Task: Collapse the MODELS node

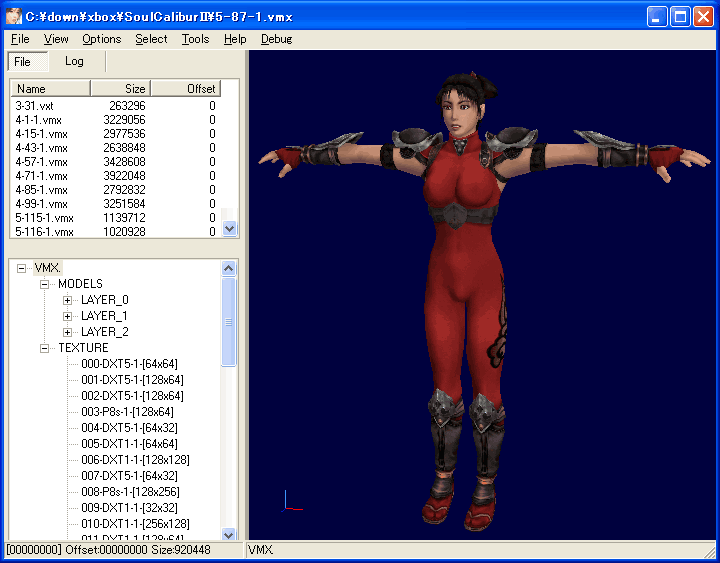Action: (x=45, y=284)
